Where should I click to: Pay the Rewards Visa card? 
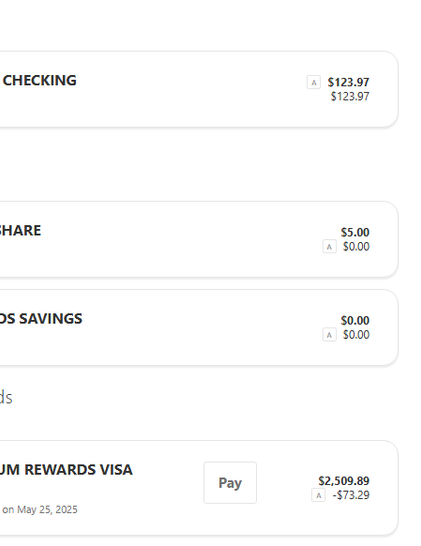[230, 483]
